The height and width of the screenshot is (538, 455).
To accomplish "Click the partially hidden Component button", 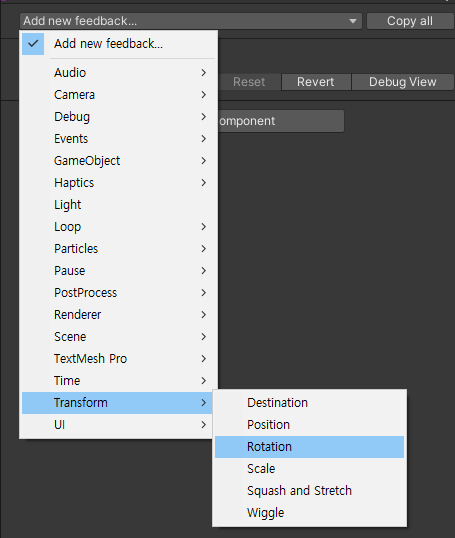I will (x=281, y=121).
